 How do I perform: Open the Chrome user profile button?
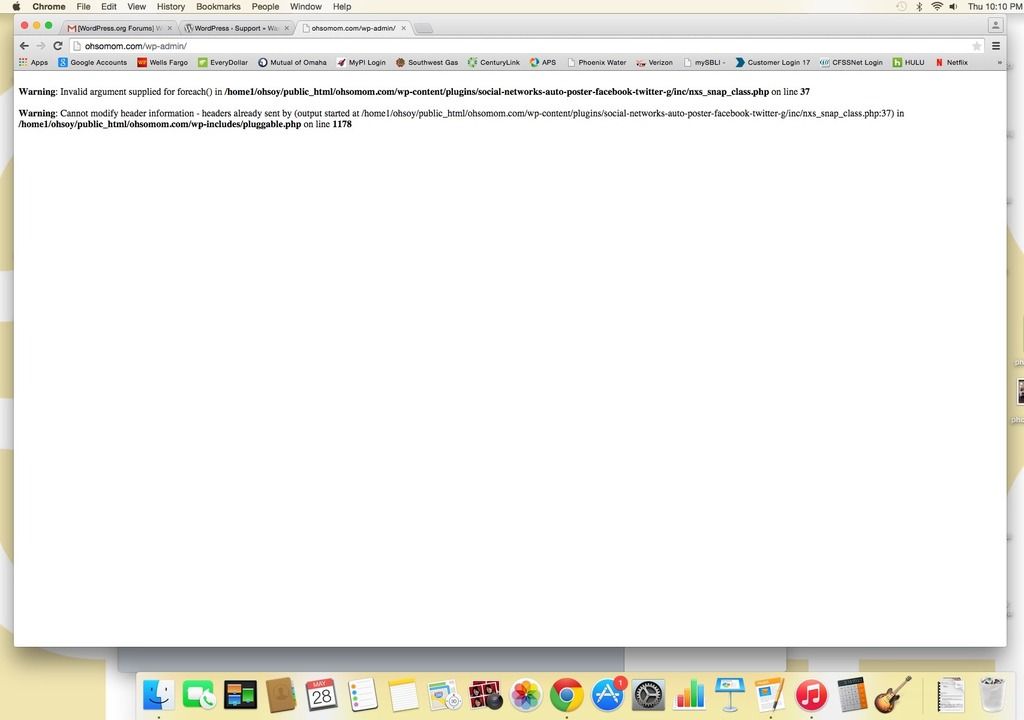tap(995, 26)
